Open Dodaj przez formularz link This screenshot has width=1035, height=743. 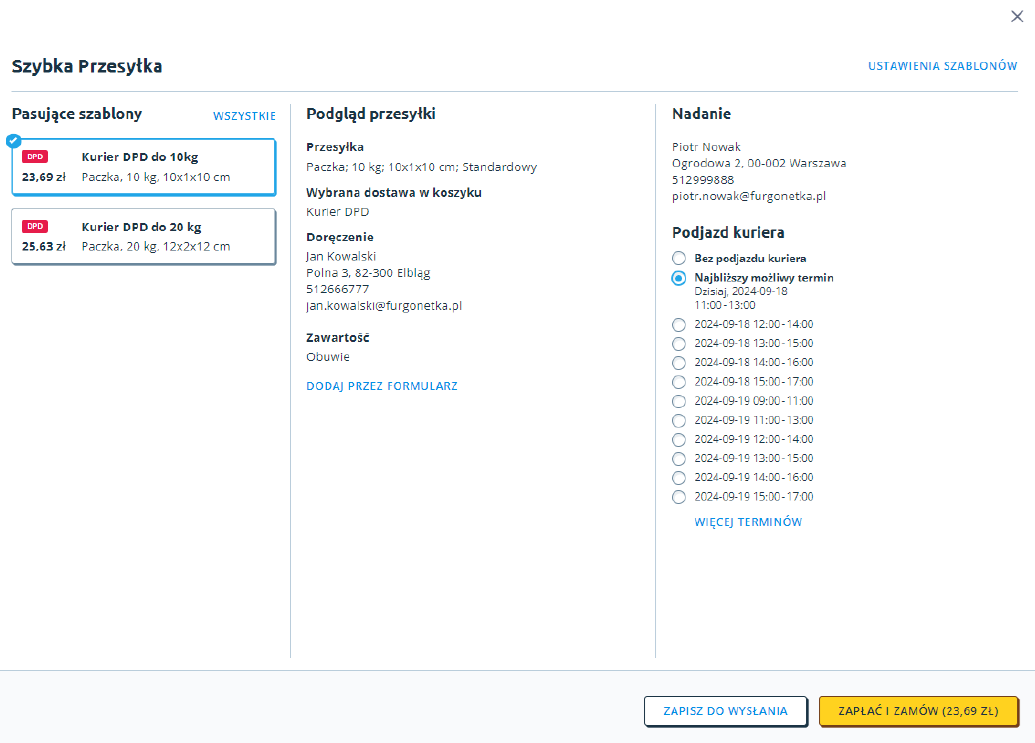(381, 386)
